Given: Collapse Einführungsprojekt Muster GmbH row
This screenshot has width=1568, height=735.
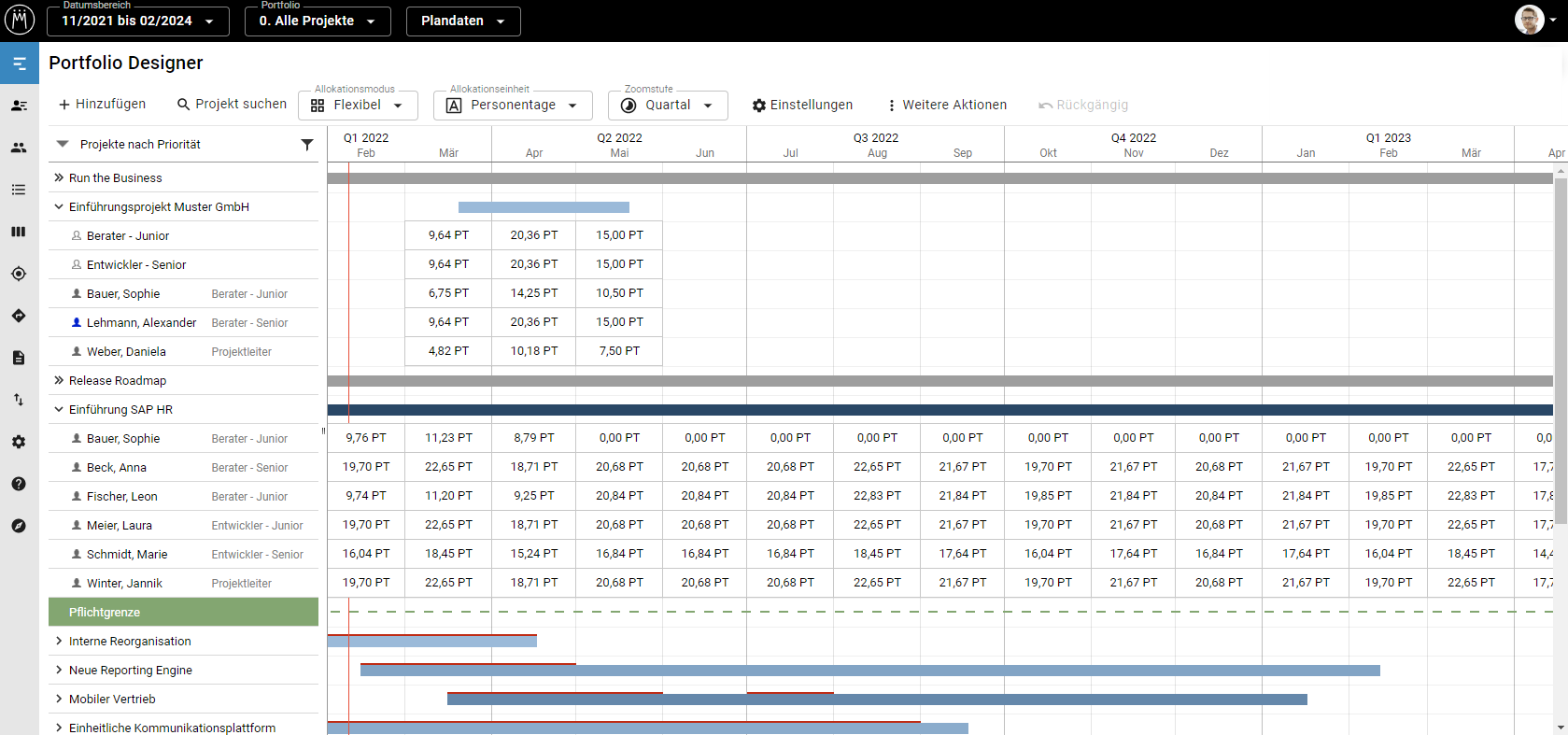Looking at the screenshot, I should (x=59, y=207).
